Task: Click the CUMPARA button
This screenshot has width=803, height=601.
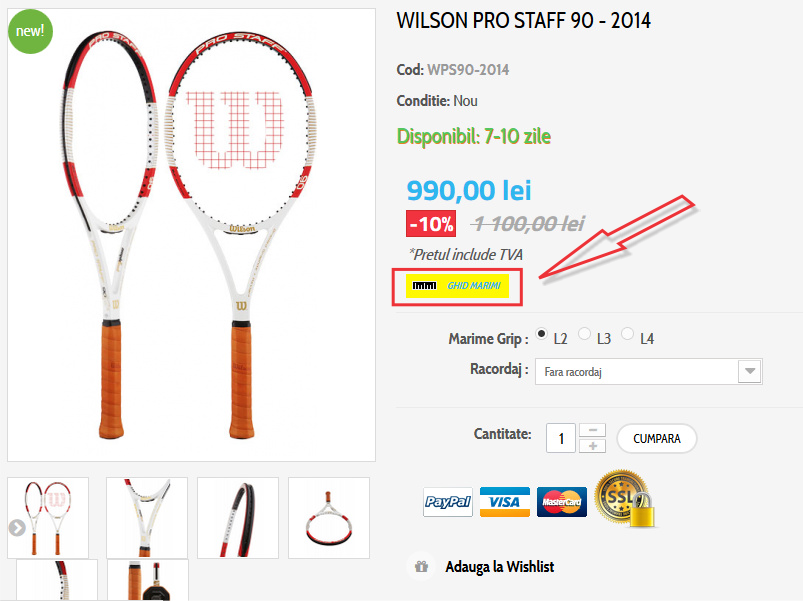Action: (657, 439)
